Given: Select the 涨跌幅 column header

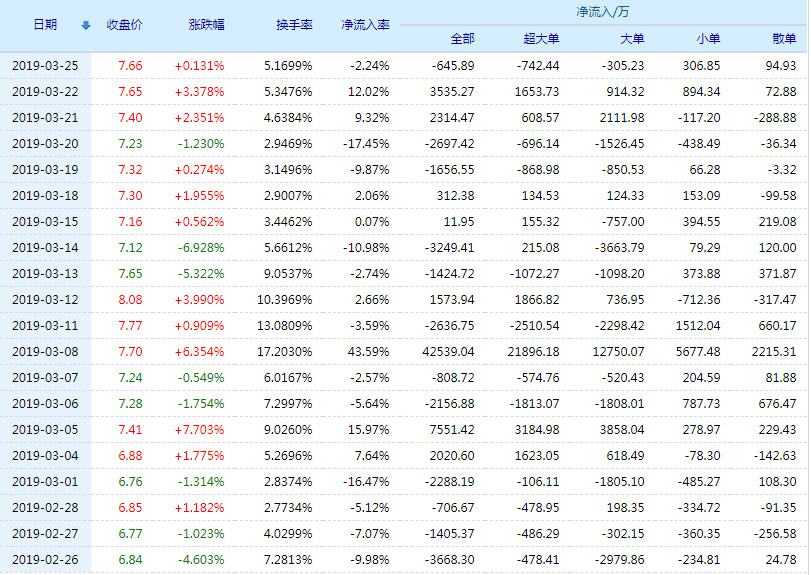Looking at the screenshot, I should pyautogui.click(x=206, y=25).
